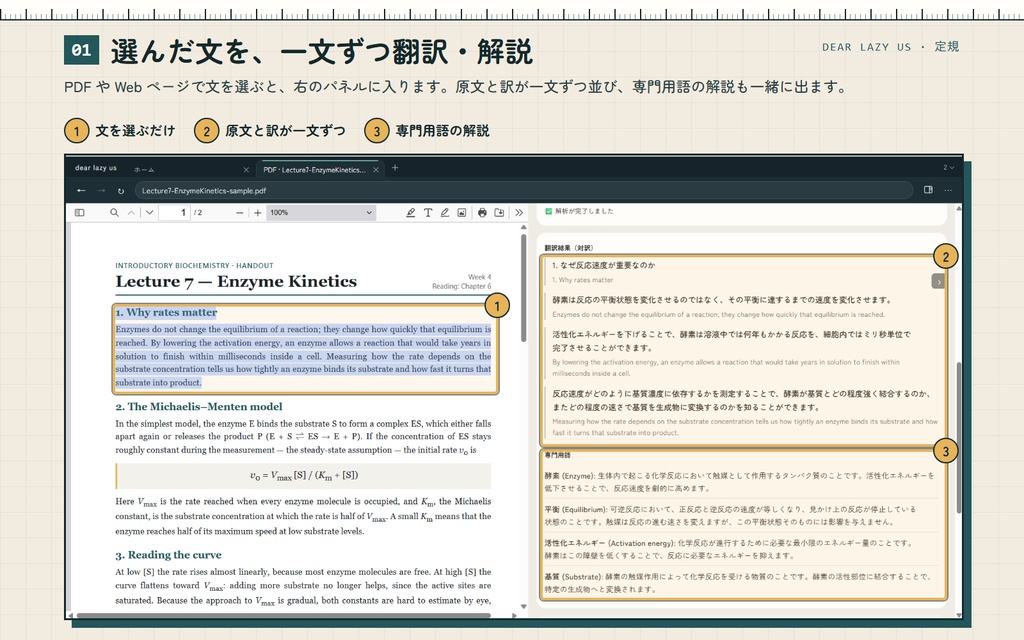This screenshot has width=1024, height=640.
Task: Click the PDF viewer vertical scrollbar
Action: (523, 287)
